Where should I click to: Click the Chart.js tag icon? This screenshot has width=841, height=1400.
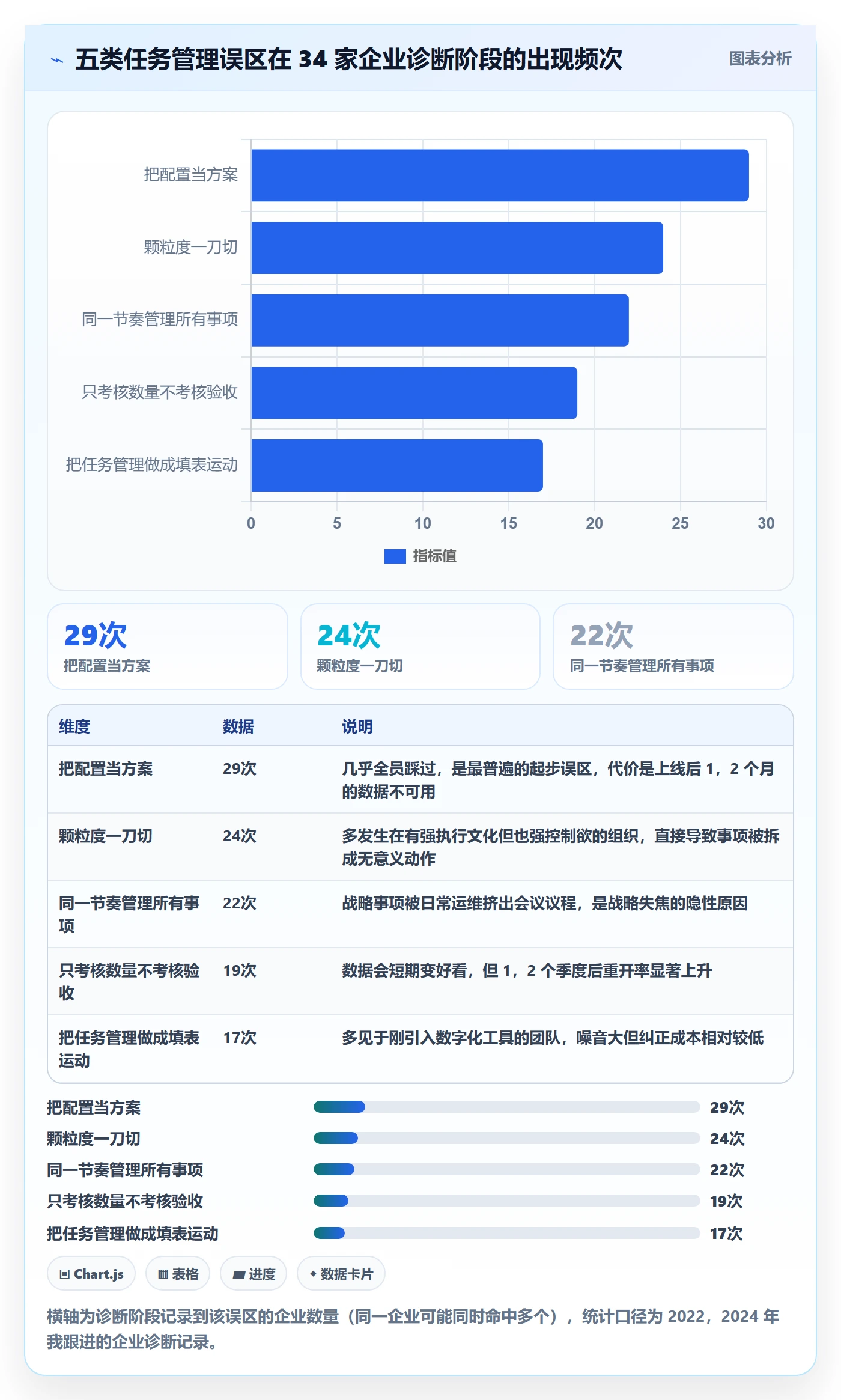click(65, 1274)
